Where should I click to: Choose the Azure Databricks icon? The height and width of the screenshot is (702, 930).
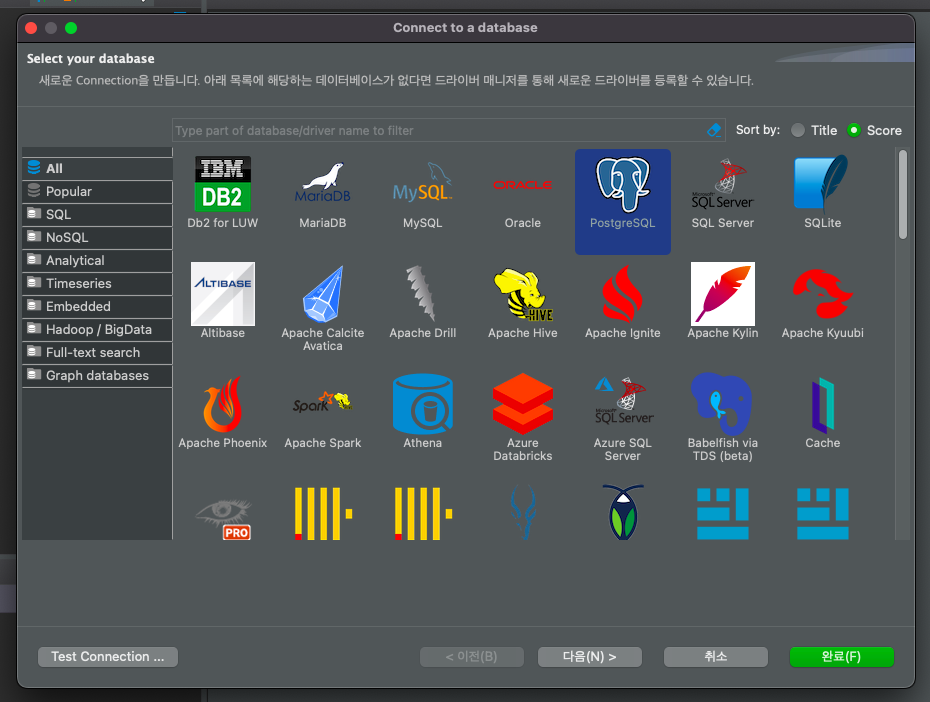pos(523,404)
